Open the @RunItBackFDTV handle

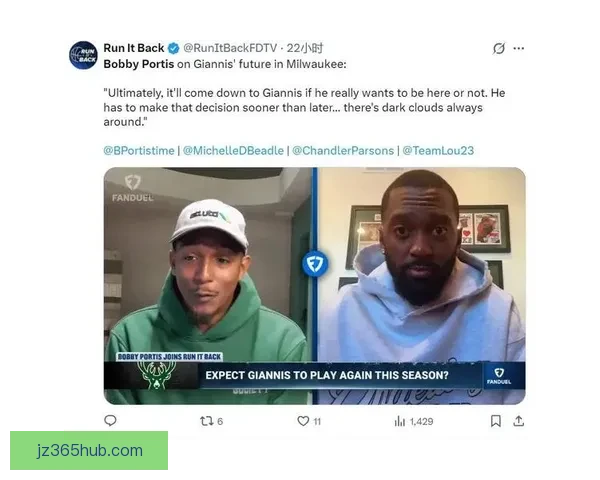(x=230, y=48)
